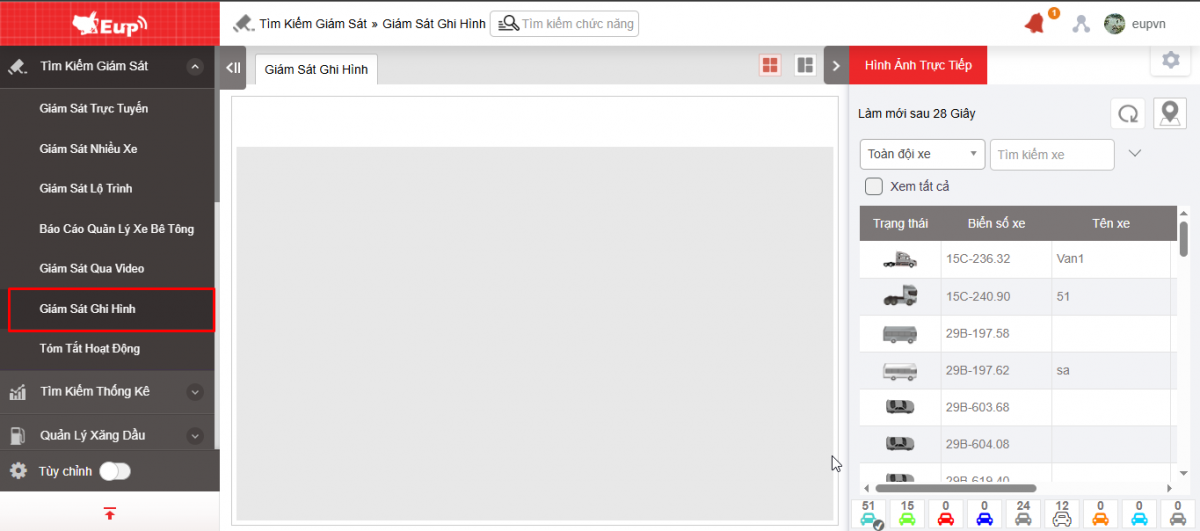Image resolution: width=1200 pixels, height=531 pixels.
Task: Open the notification bell
Action: [1034, 23]
